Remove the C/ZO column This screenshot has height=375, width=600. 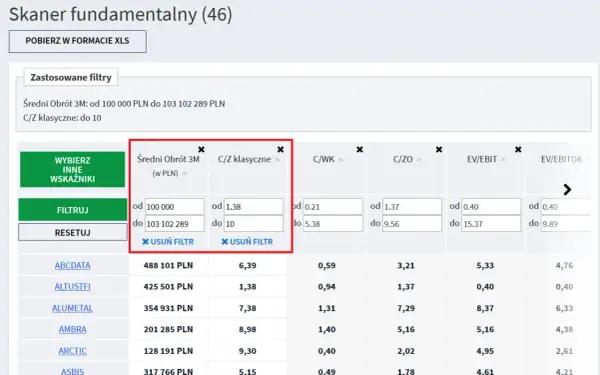439,149
